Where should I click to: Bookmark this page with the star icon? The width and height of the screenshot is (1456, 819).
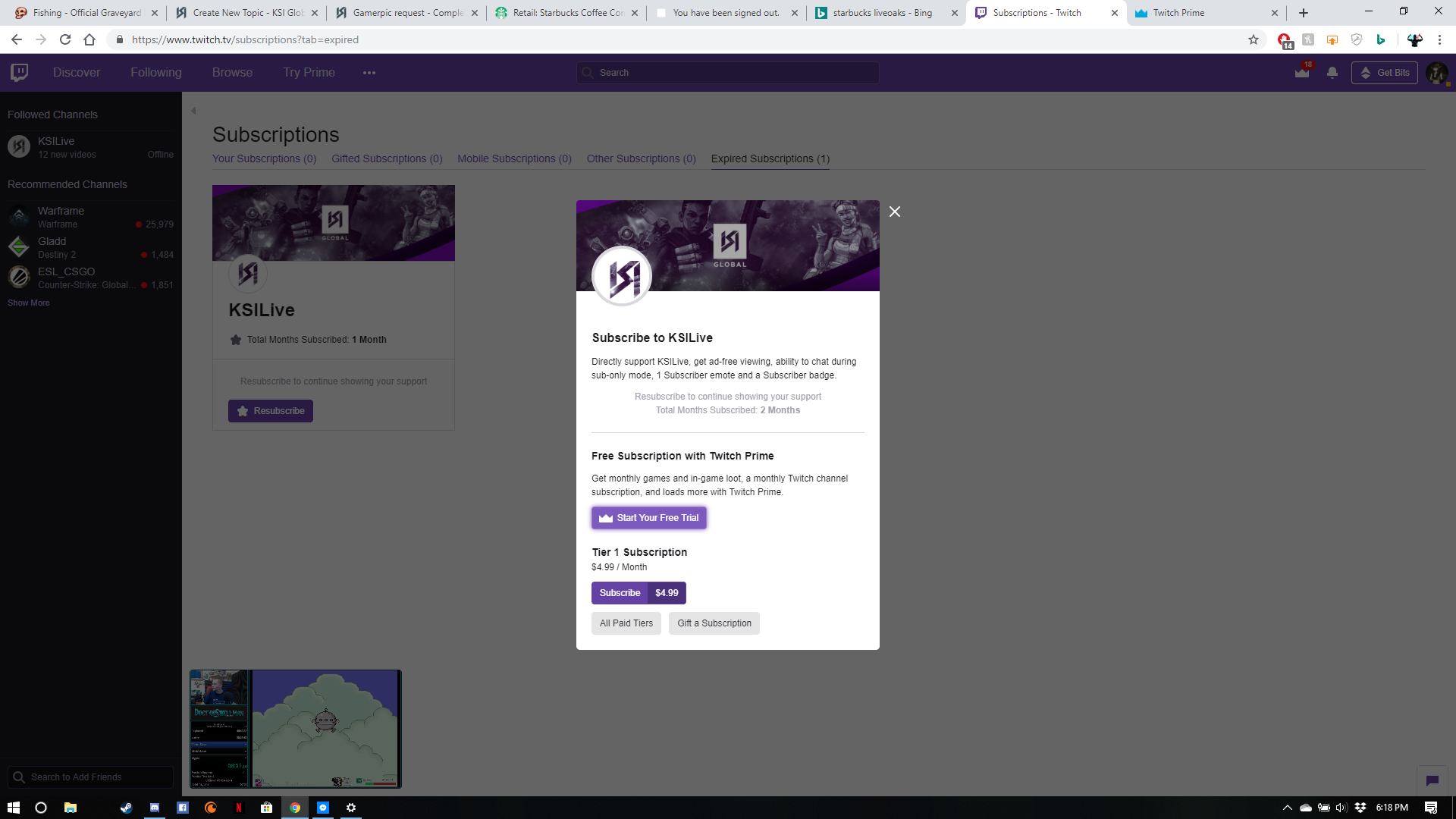point(1254,39)
